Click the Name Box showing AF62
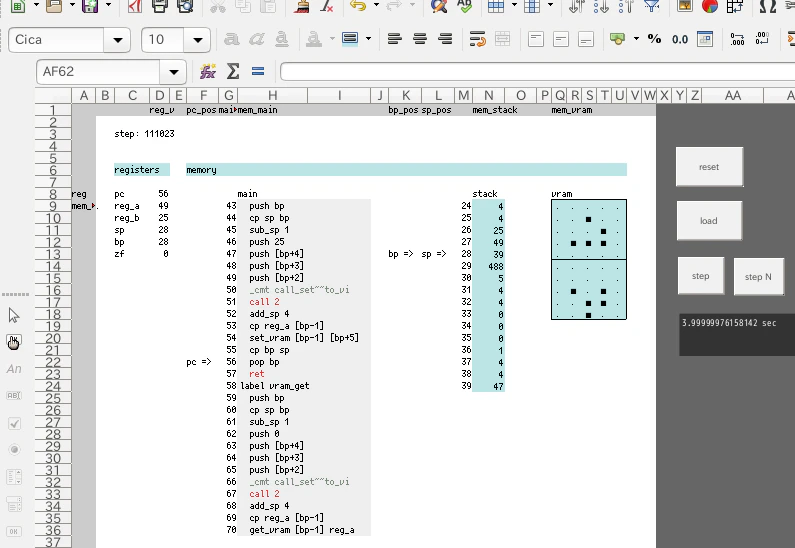795x548 pixels. point(98,72)
